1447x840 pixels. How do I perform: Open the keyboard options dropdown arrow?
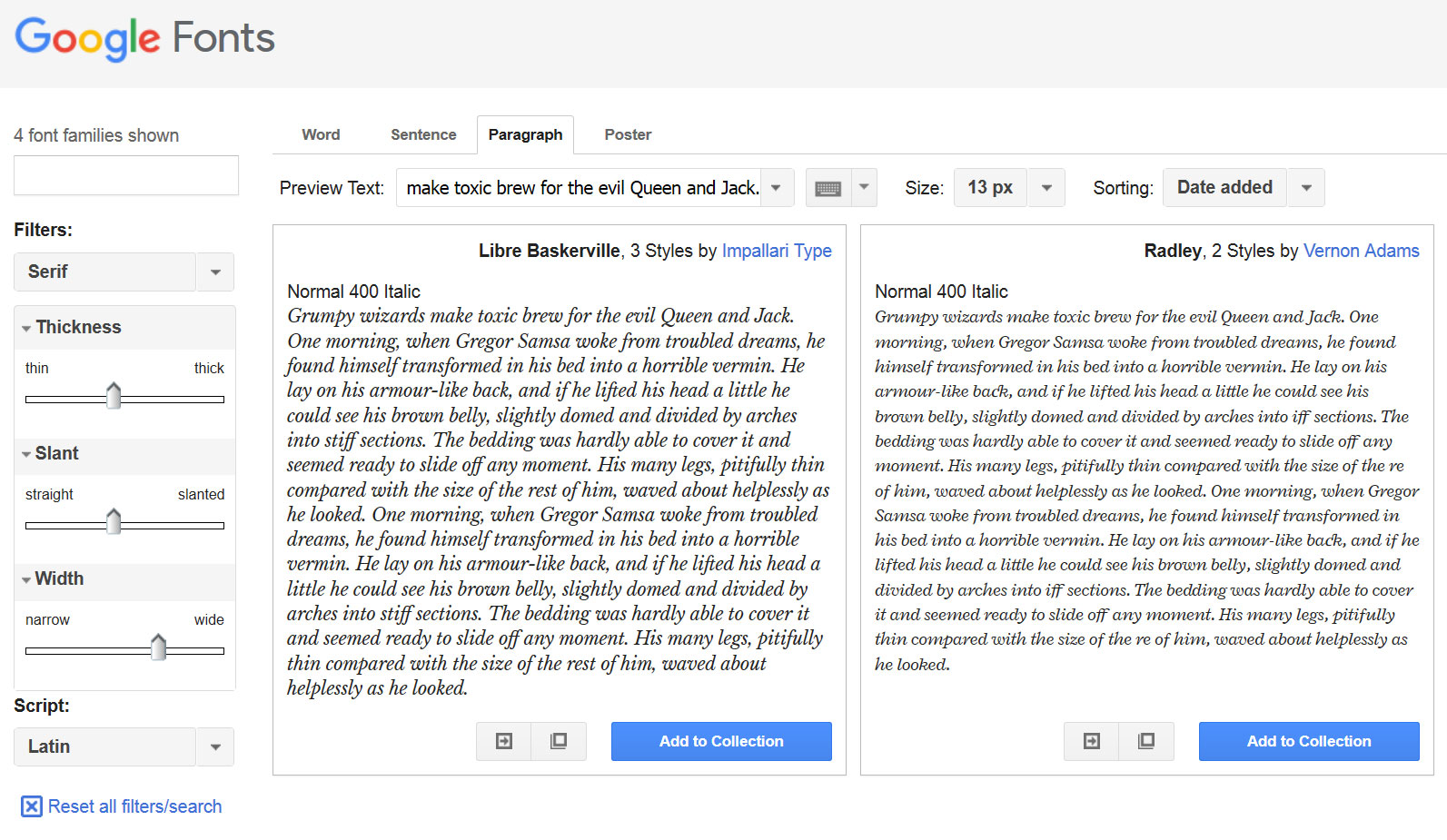point(865,188)
